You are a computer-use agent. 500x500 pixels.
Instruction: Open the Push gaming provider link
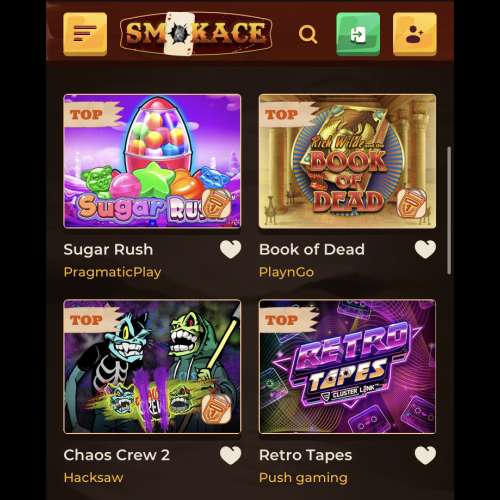click(x=303, y=478)
